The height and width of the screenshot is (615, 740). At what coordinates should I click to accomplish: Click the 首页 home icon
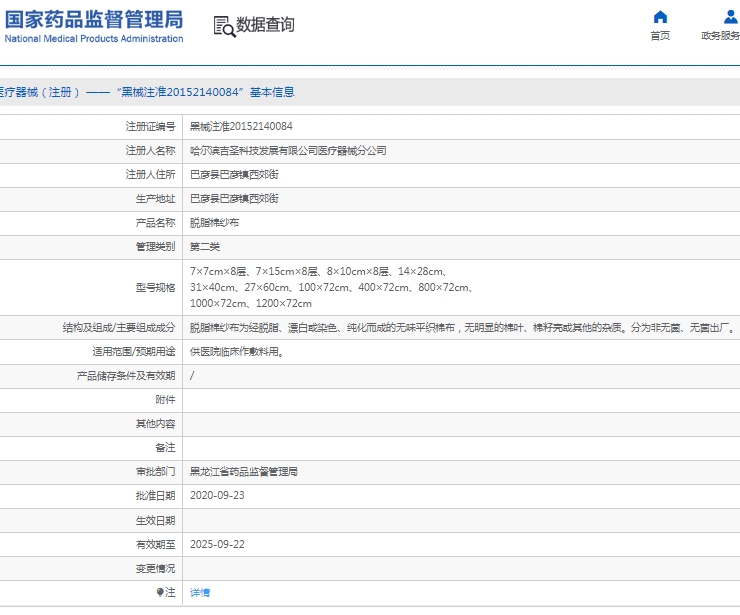pyautogui.click(x=660, y=17)
